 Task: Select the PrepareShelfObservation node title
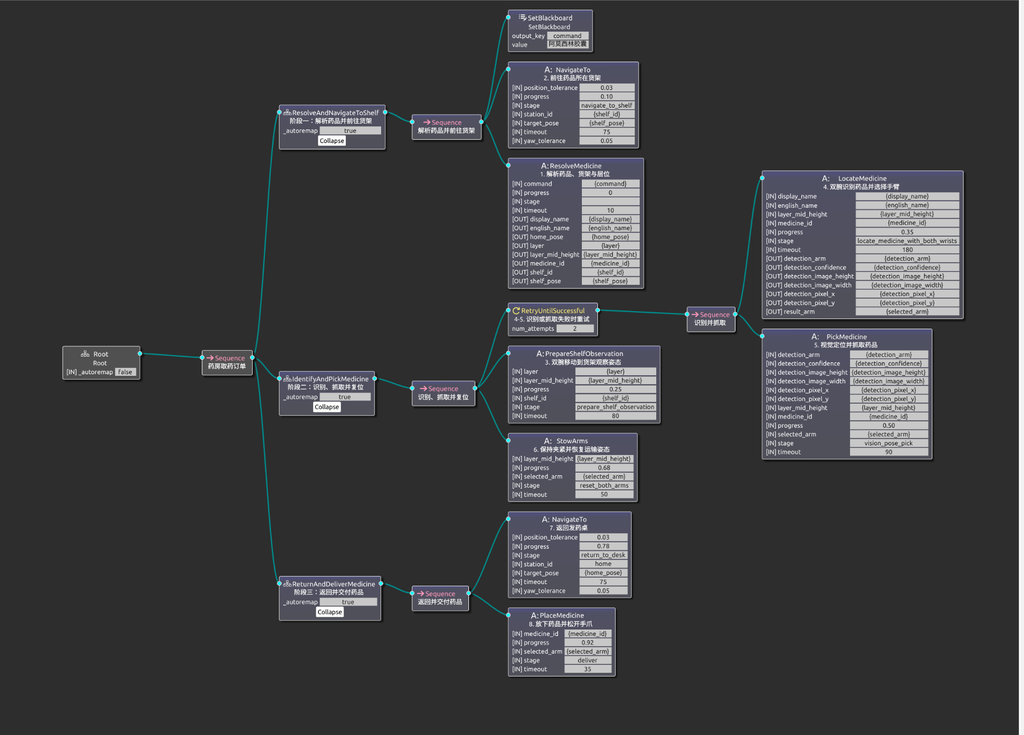(584, 353)
